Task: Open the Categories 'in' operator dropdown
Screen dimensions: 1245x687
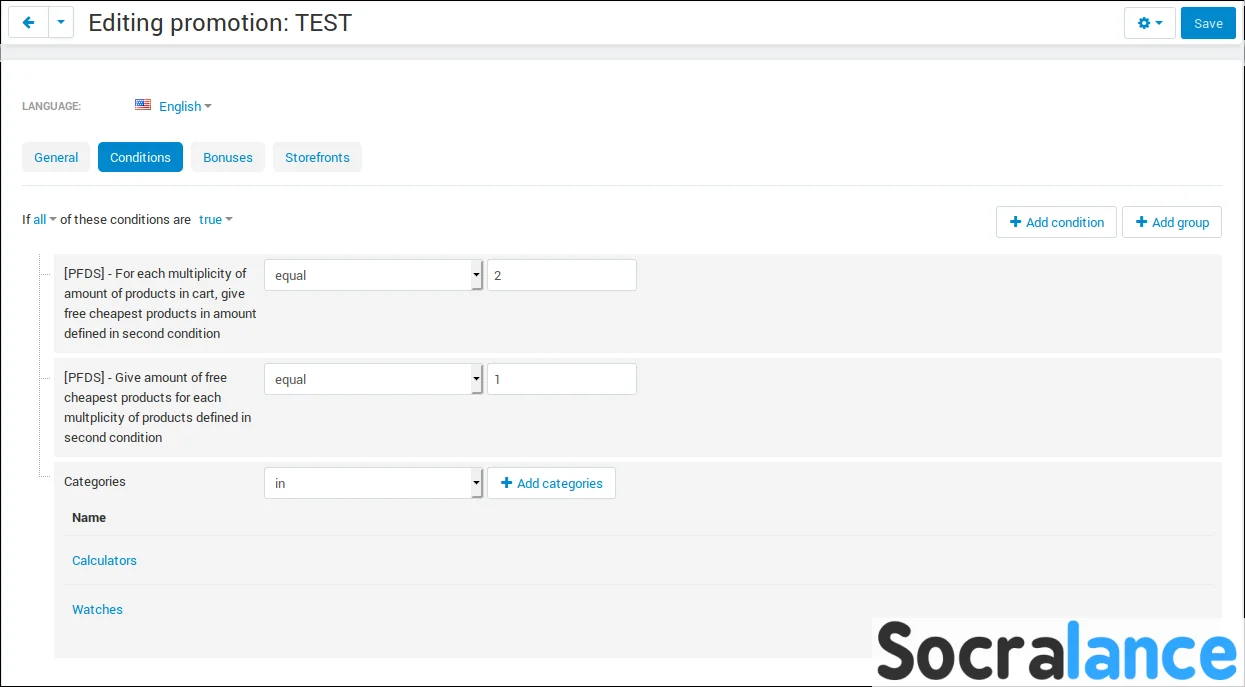Action: click(x=374, y=483)
